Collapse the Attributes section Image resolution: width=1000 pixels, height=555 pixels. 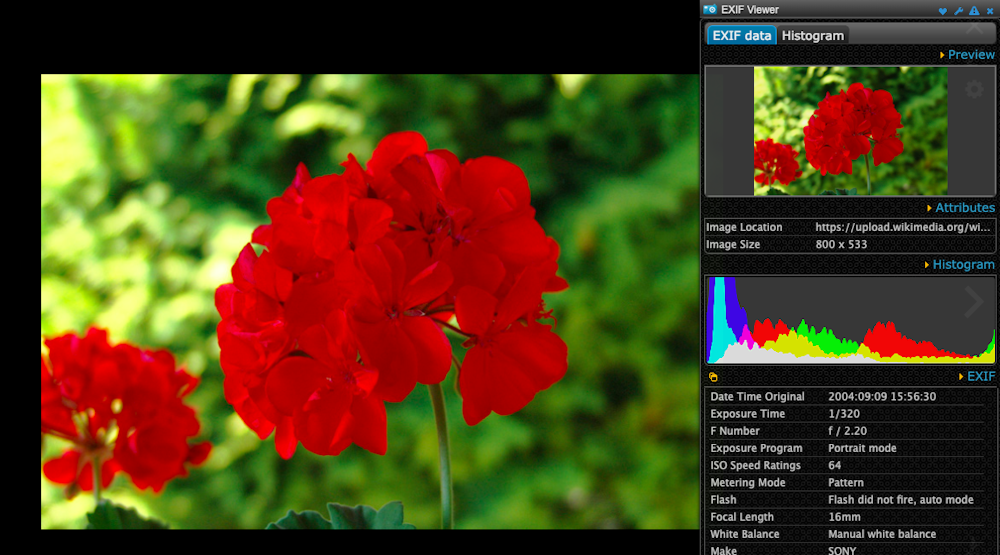[x=960, y=208]
